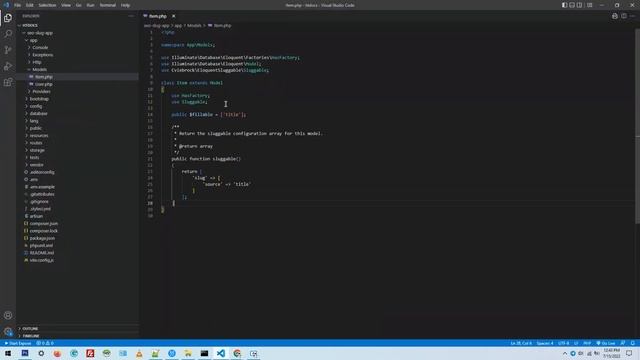This screenshot has width=640, height=360.
Task: Expand the routes folder
Action: (x=36, y=143)
